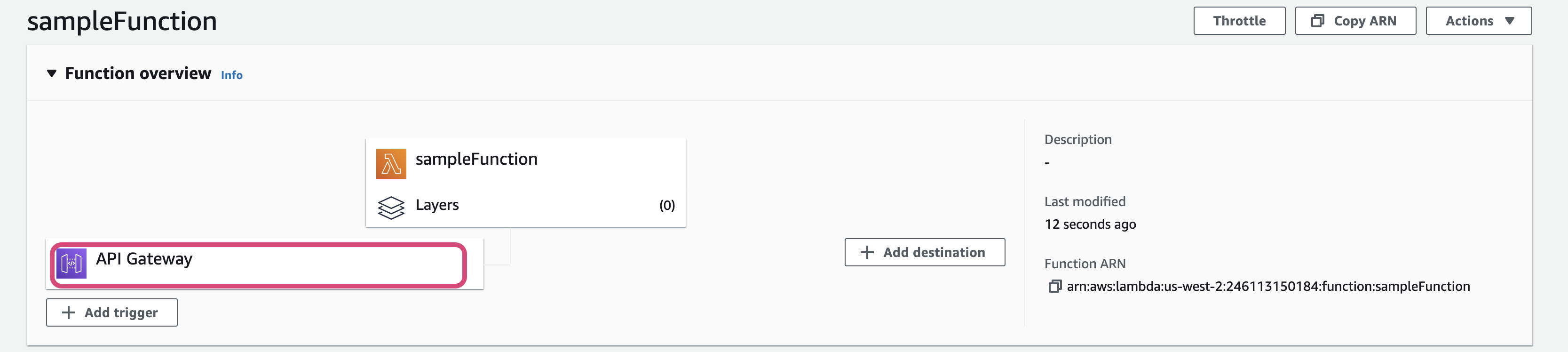Click the Description label
The height and width of the screenshot is (352, 1568).
point(1077,140)
